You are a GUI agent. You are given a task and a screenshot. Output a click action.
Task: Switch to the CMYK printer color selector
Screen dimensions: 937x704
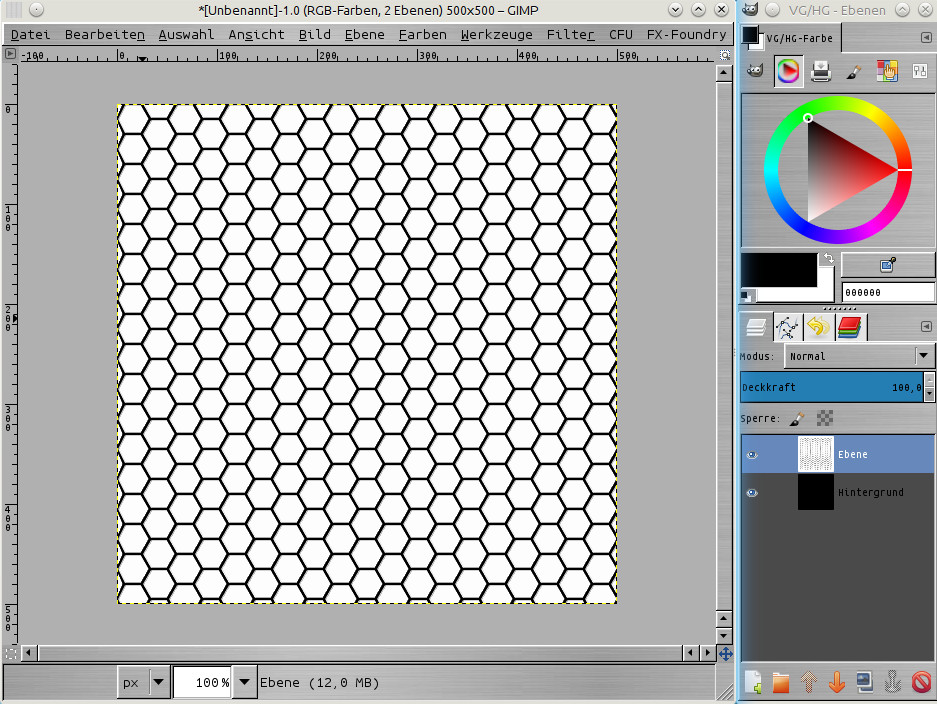coord(821,71)
